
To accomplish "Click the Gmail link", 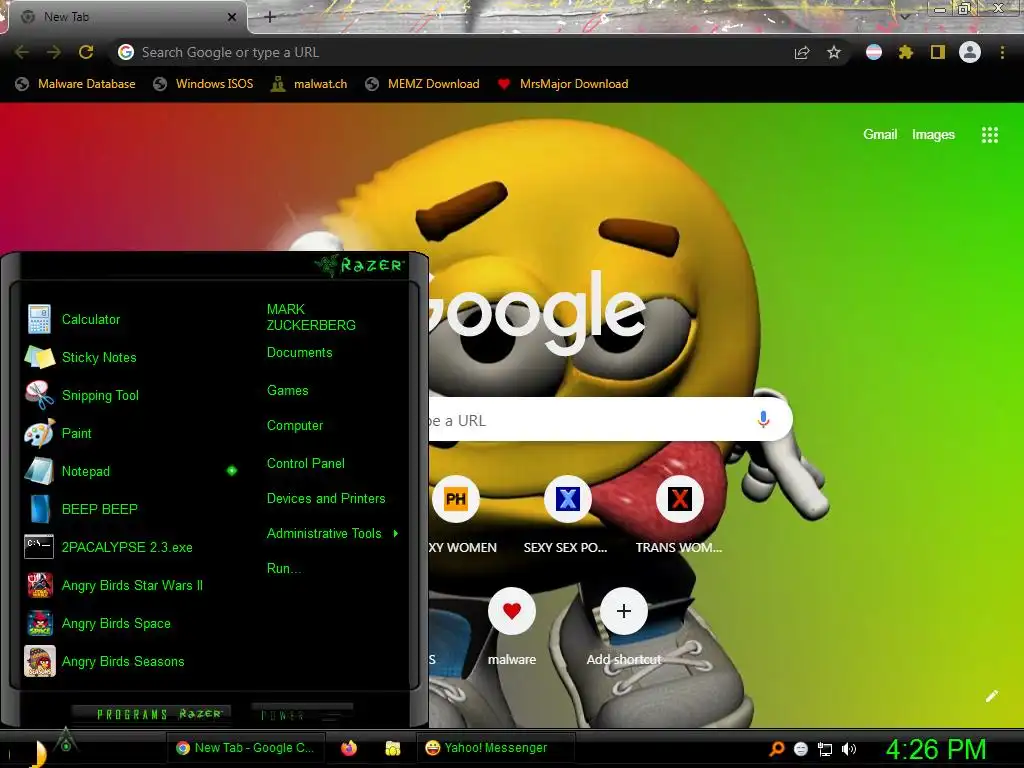I will (x=880, y=135).
